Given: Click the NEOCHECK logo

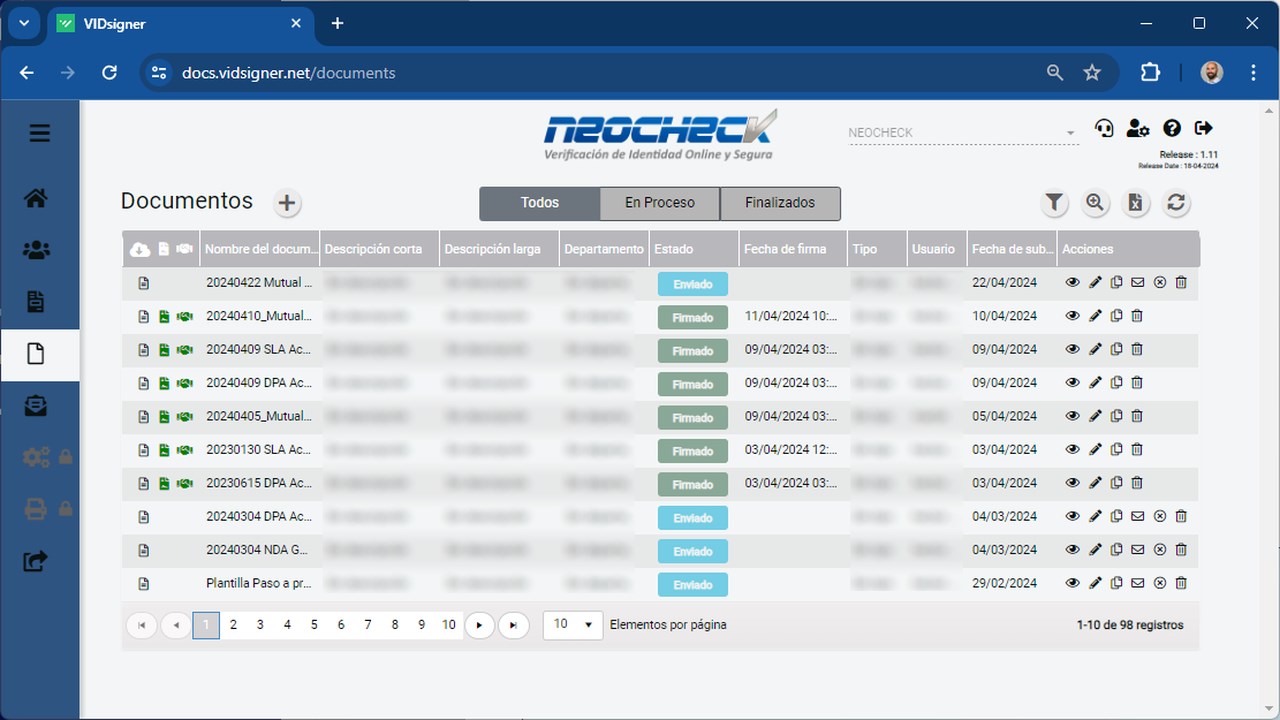Looking at the screenshot, I should [x=660, y=135].
